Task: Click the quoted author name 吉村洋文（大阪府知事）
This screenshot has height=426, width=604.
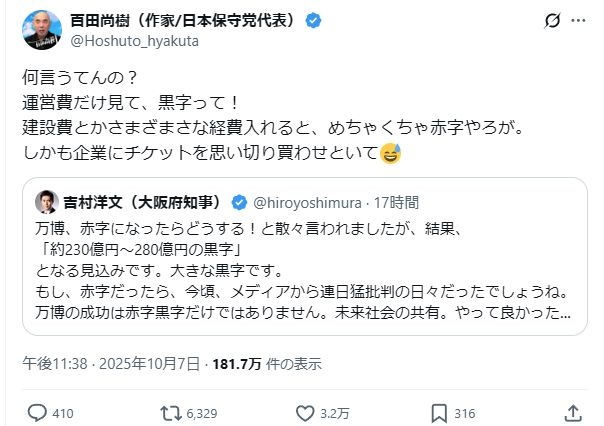Action: (143, 201)
